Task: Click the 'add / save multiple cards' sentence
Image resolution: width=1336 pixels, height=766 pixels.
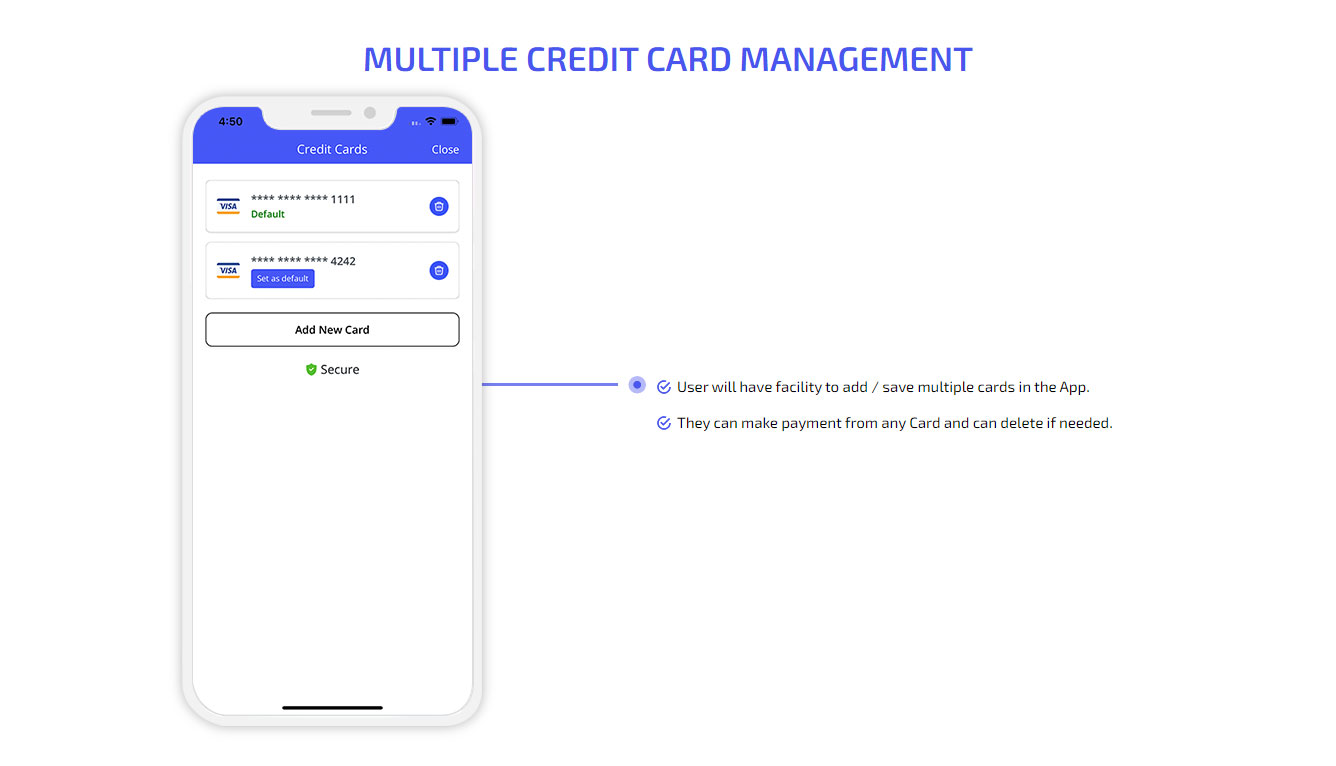Action: point(883,387)
